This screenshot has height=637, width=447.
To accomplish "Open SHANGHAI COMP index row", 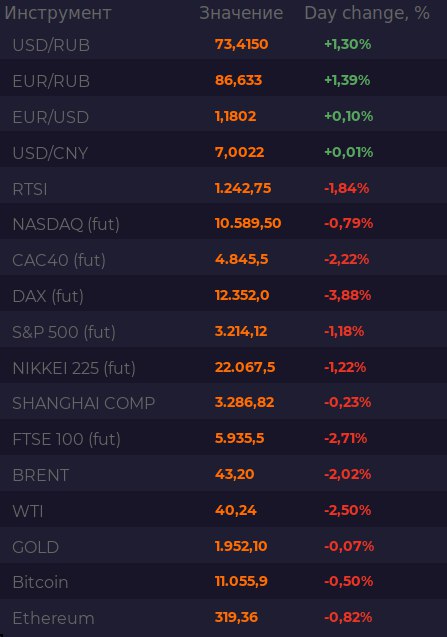I will pyautogui.click(x=224, y=403).
